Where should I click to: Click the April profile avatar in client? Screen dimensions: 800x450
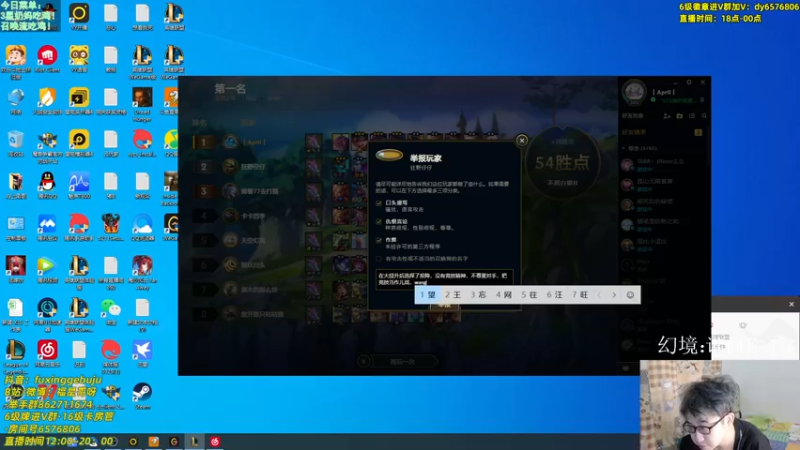(634, 92)
